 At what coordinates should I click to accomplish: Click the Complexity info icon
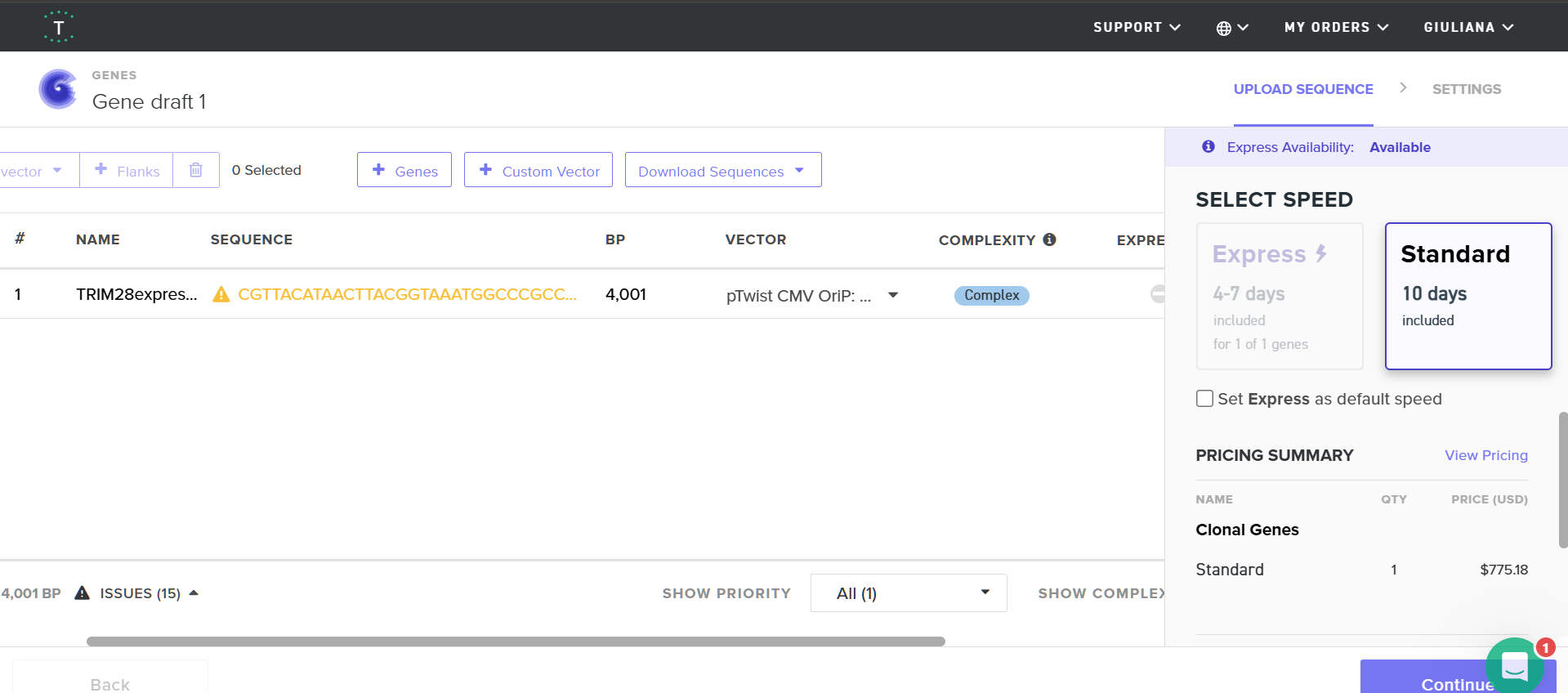(1050, 239)
